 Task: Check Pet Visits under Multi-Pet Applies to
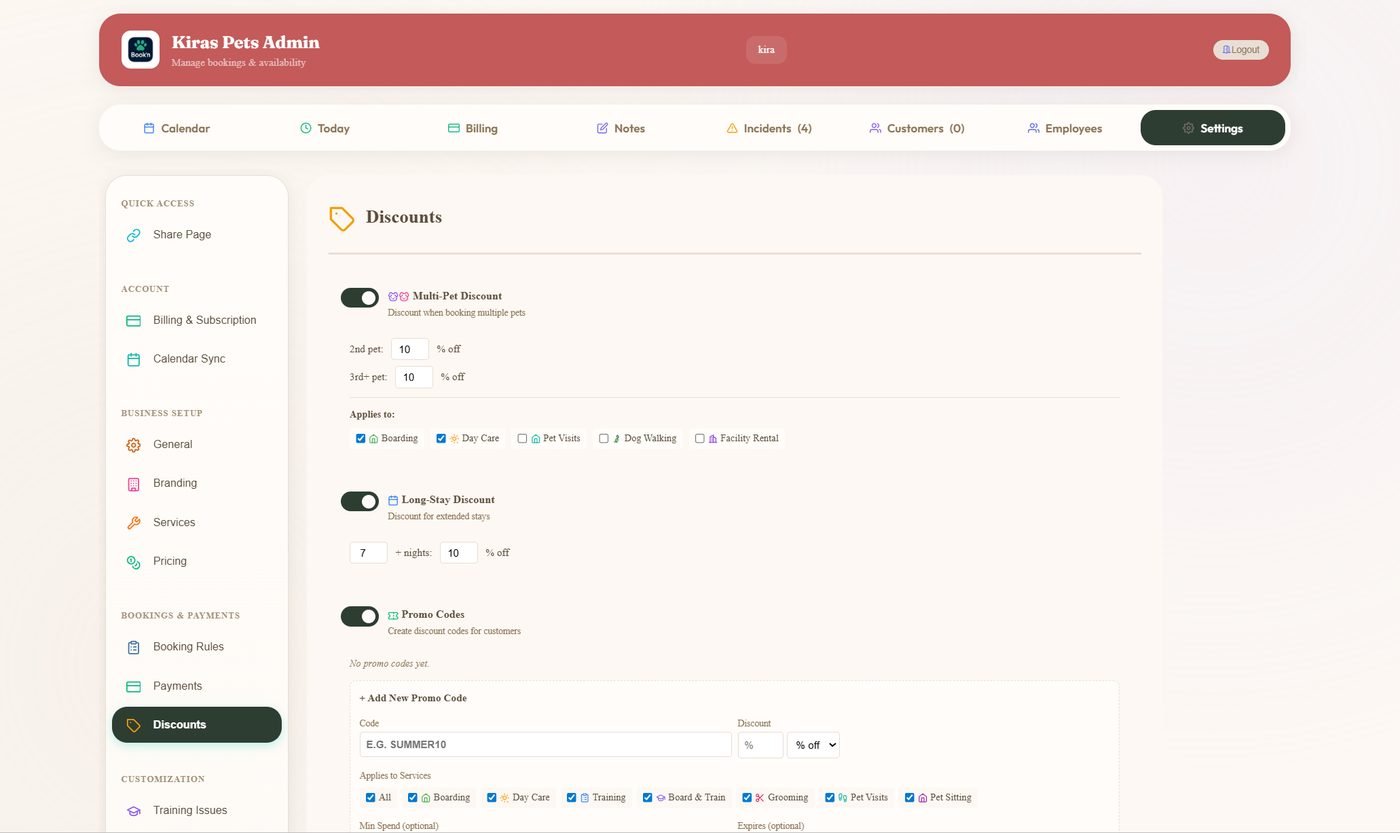click(x=522, y=438)
